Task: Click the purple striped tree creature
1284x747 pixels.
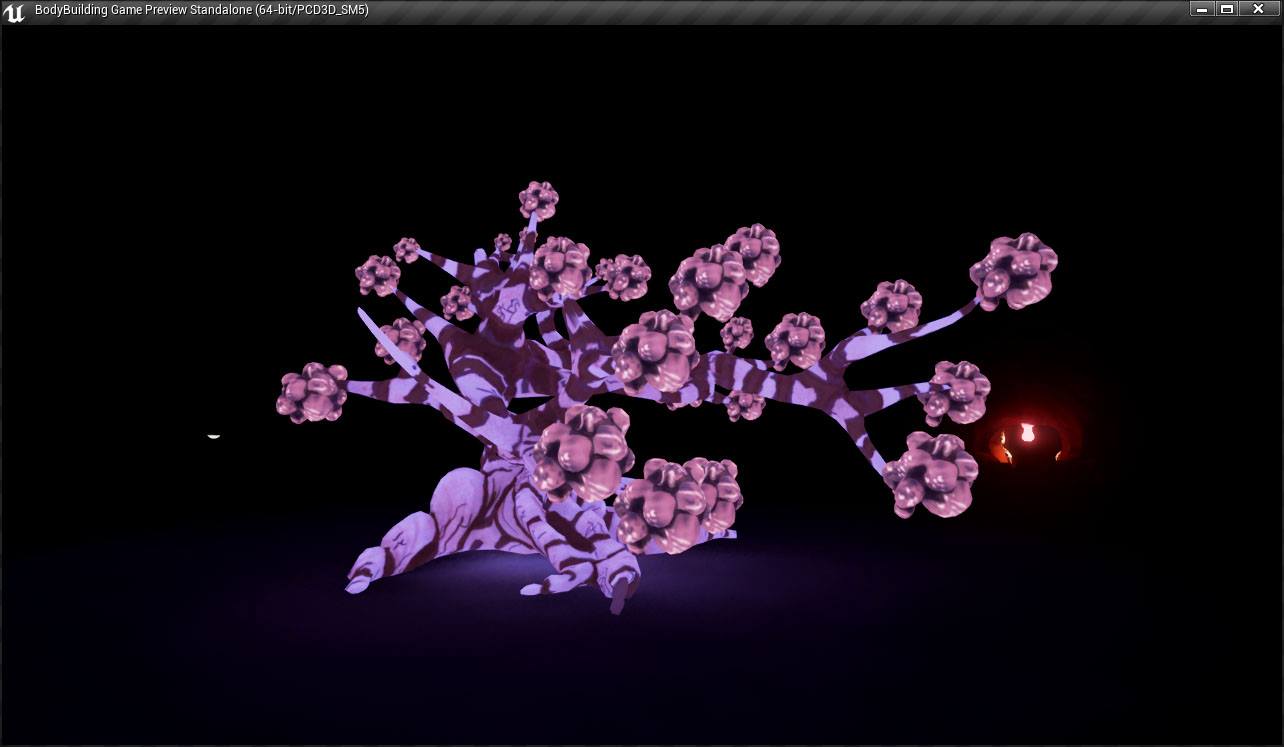Action: click(x=666, y=398)
